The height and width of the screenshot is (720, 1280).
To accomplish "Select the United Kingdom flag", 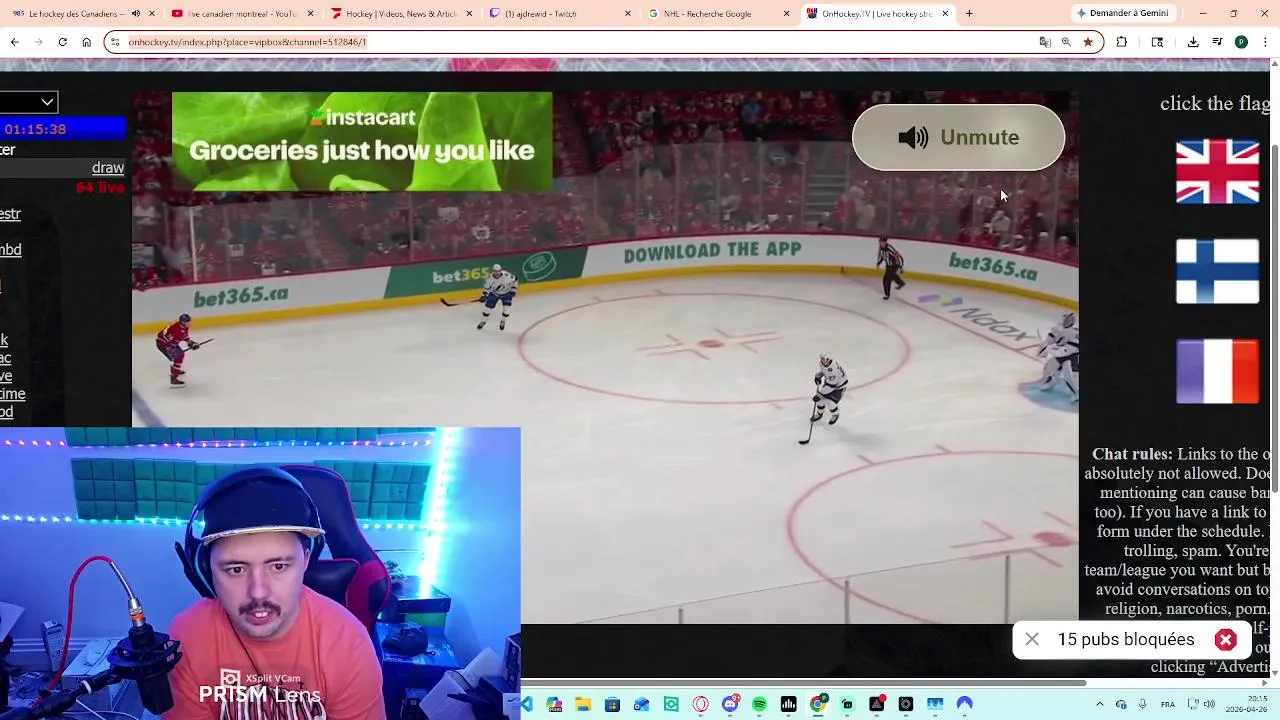I will (1217, 172).
